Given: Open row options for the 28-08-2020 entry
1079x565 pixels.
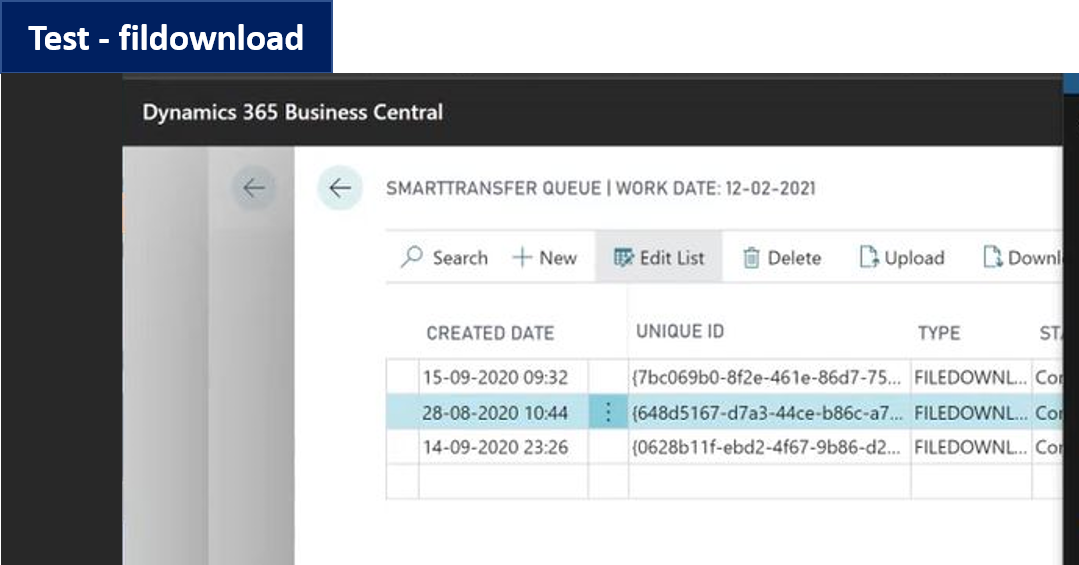Looking at the screenshot, I should [x=608, y=412].
